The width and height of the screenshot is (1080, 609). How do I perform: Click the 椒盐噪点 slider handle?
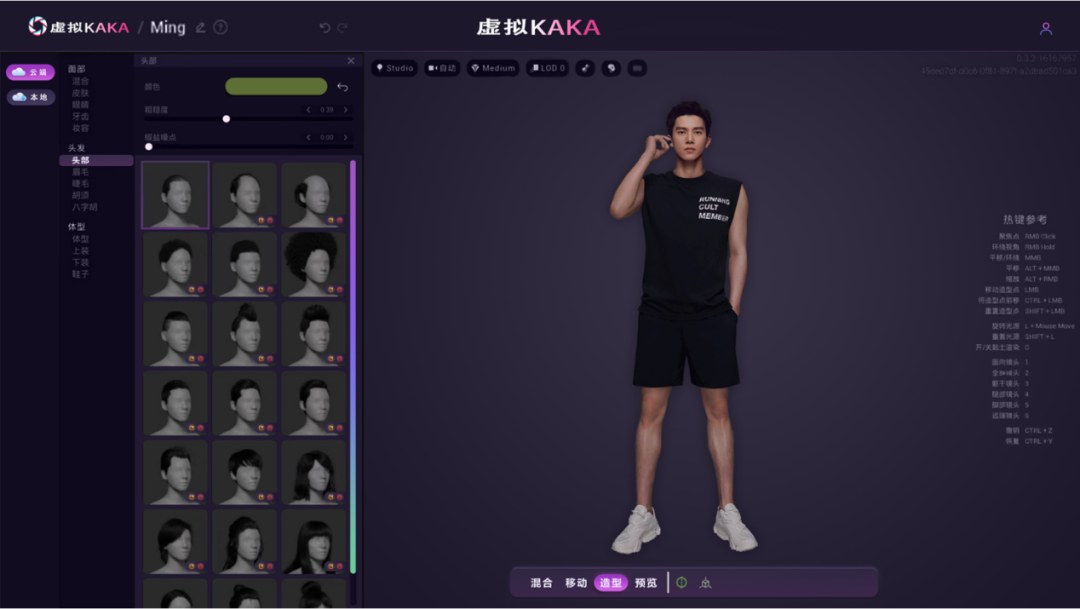pos(149,147)
